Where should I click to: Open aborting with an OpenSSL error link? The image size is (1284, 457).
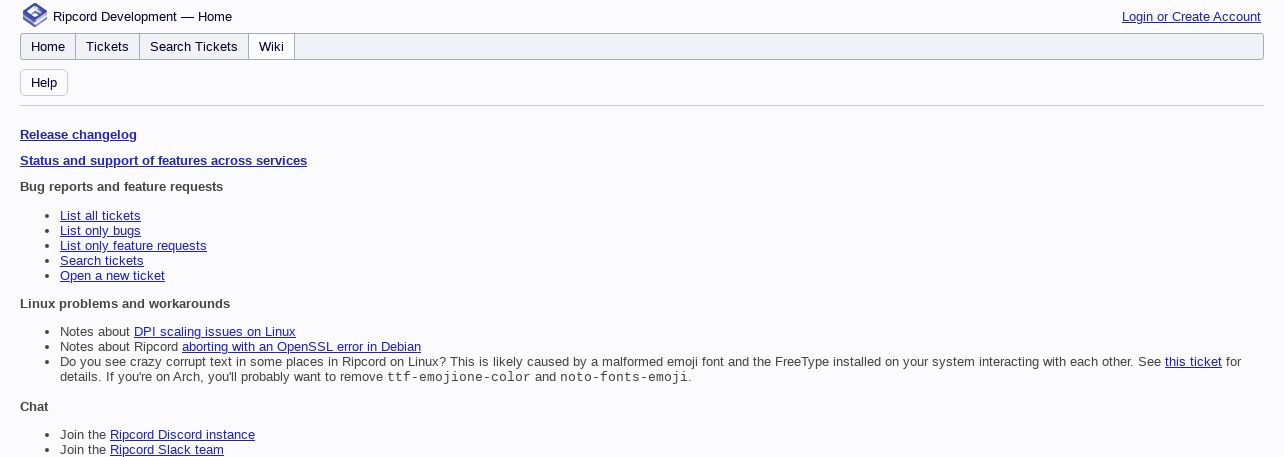[301, 347]
